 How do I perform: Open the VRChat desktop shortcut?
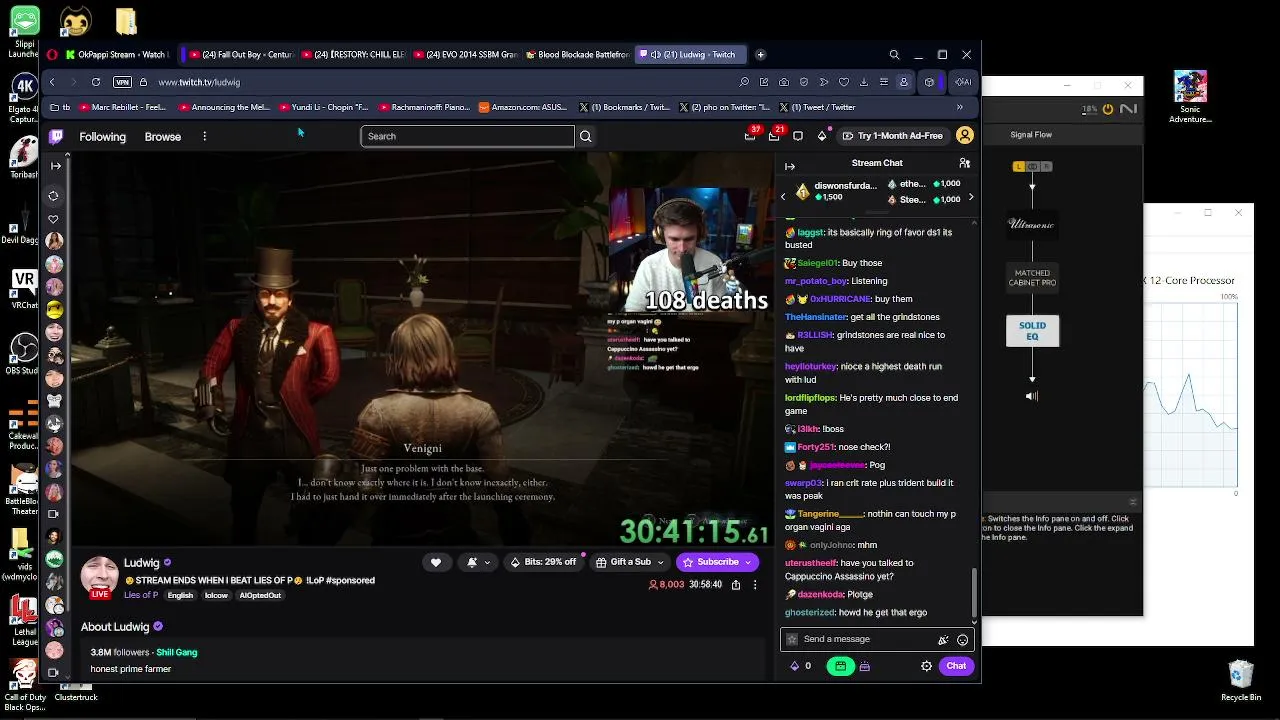pos(23,290)
